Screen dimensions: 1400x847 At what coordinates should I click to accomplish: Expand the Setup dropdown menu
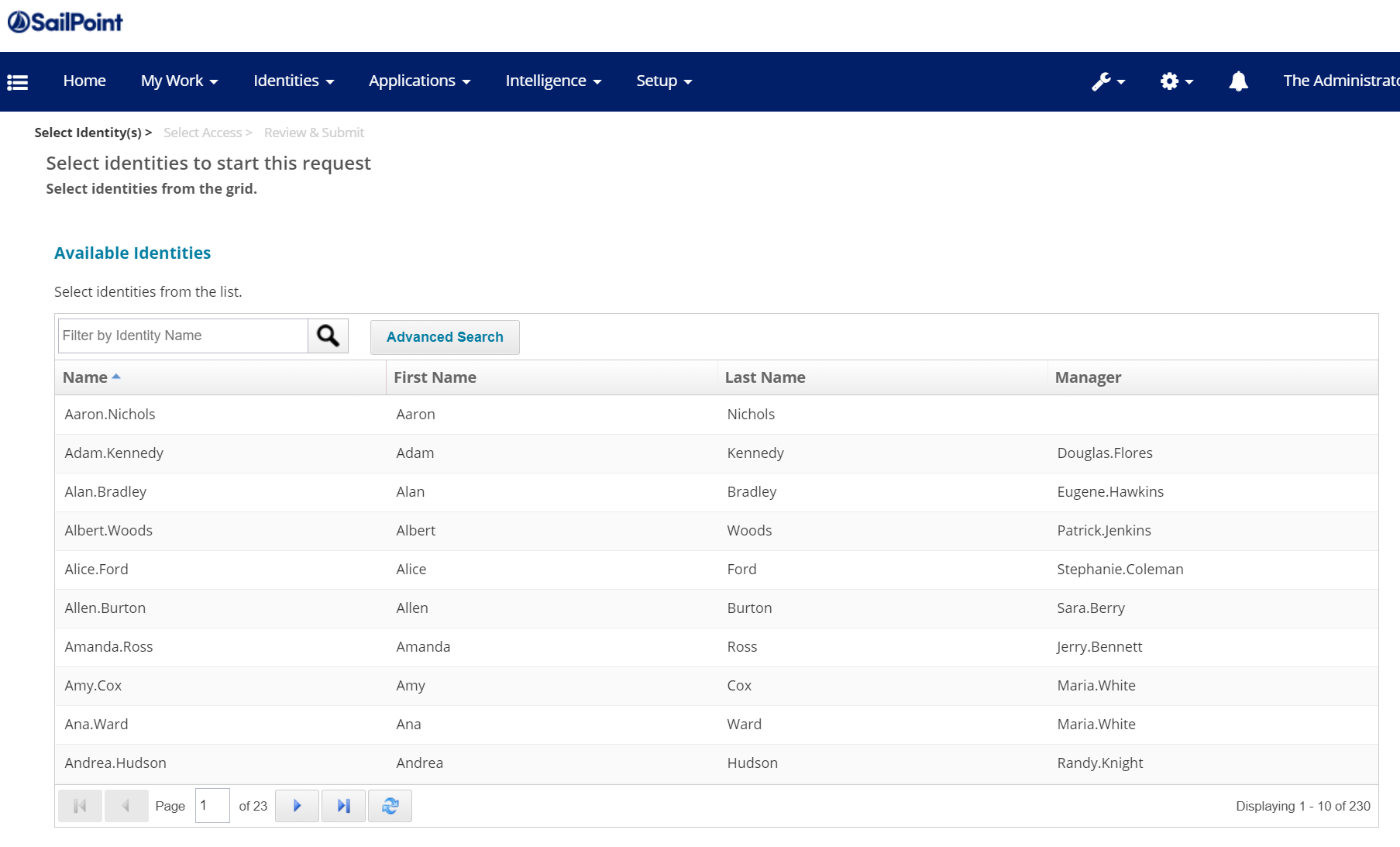click(664, 81)
